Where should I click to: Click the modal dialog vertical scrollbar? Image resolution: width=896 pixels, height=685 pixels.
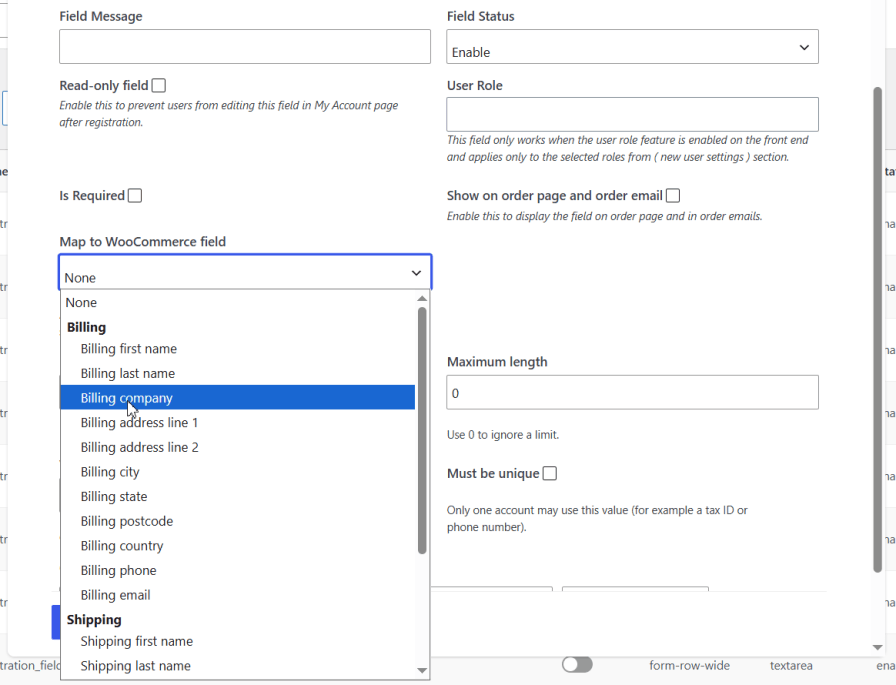click(x=878, y=330)
